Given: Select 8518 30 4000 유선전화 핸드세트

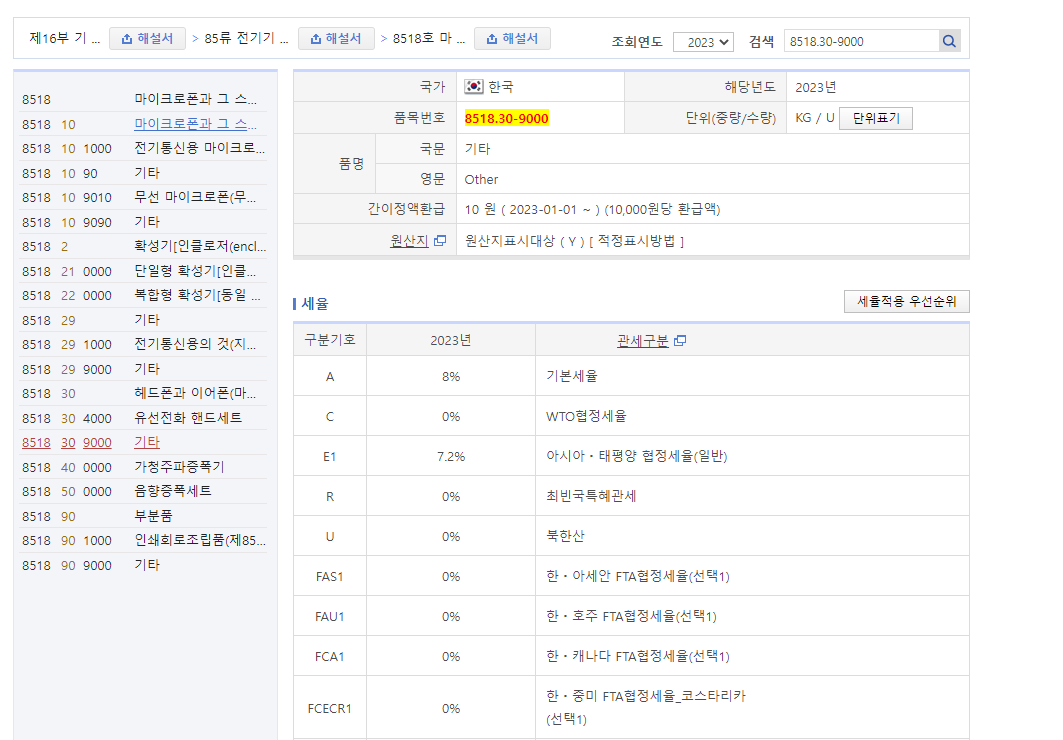Looking at the screenshot, I should click(188, 418).
